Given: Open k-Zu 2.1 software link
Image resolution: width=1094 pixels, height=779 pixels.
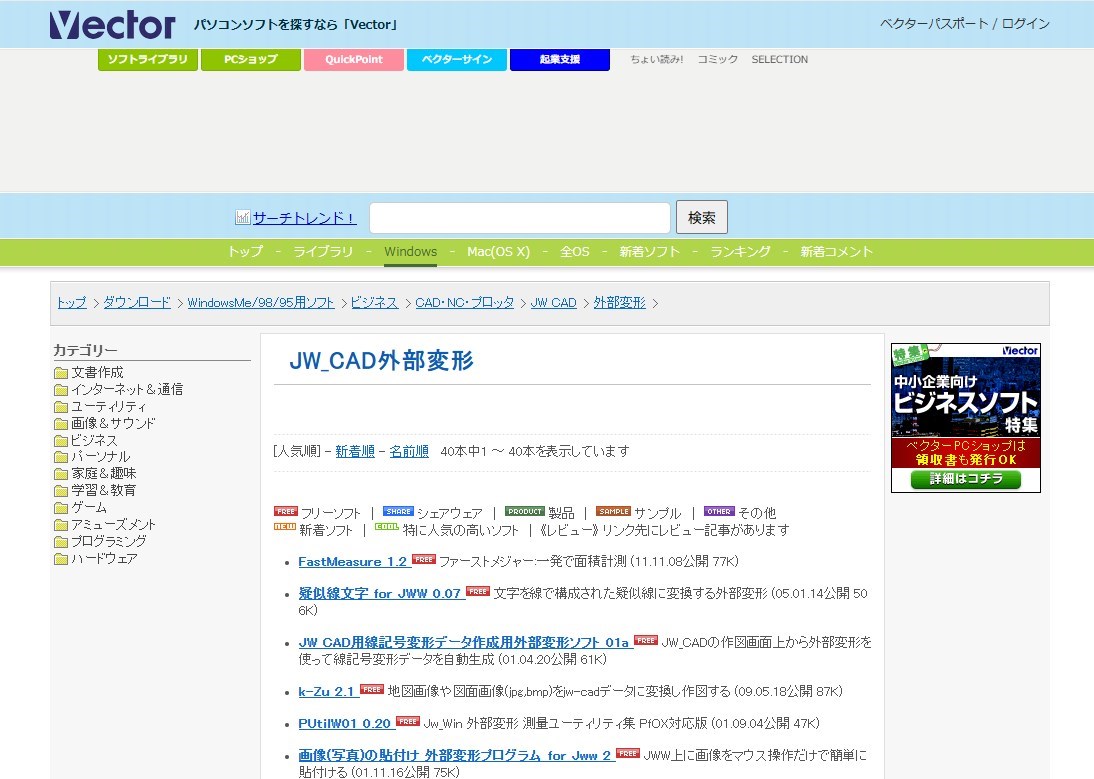Looking at the screenshot, I should click(327, 691).
